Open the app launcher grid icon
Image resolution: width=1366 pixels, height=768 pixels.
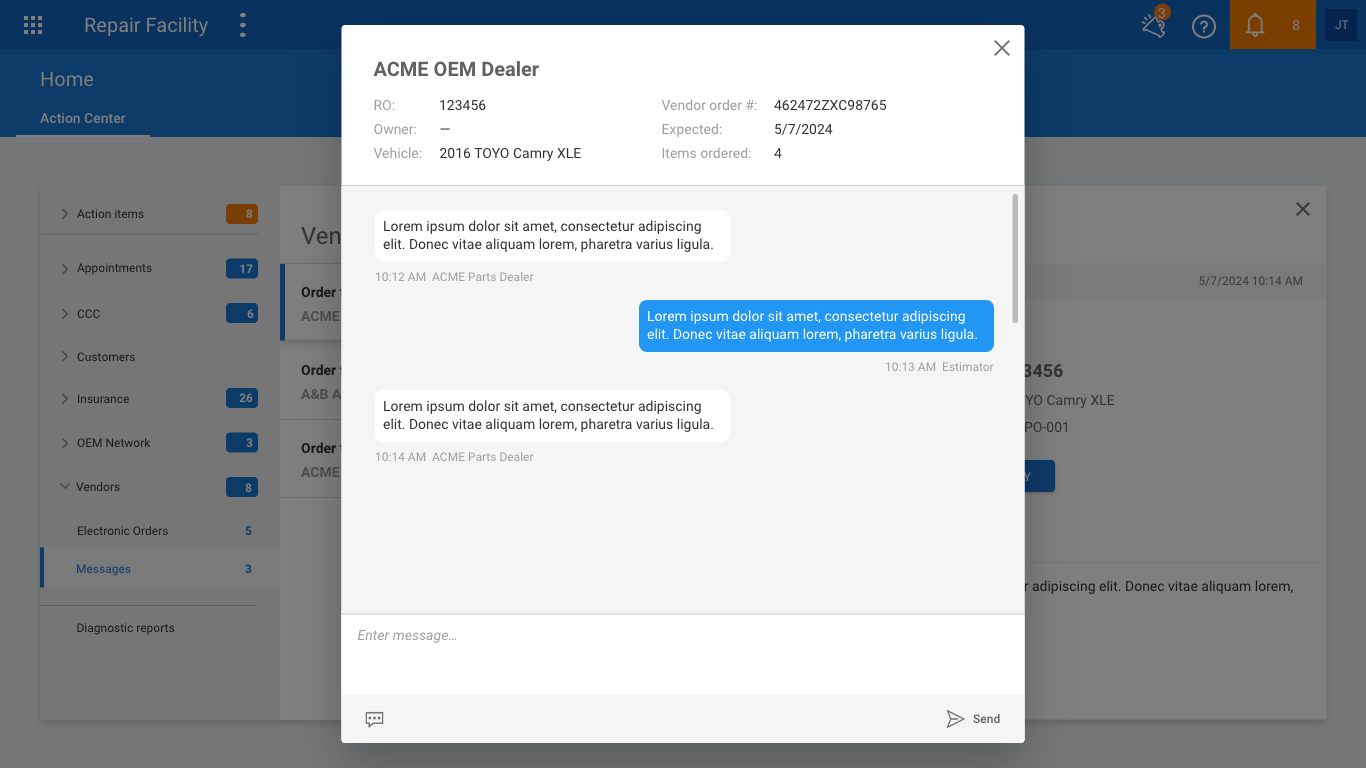point(33,26)
